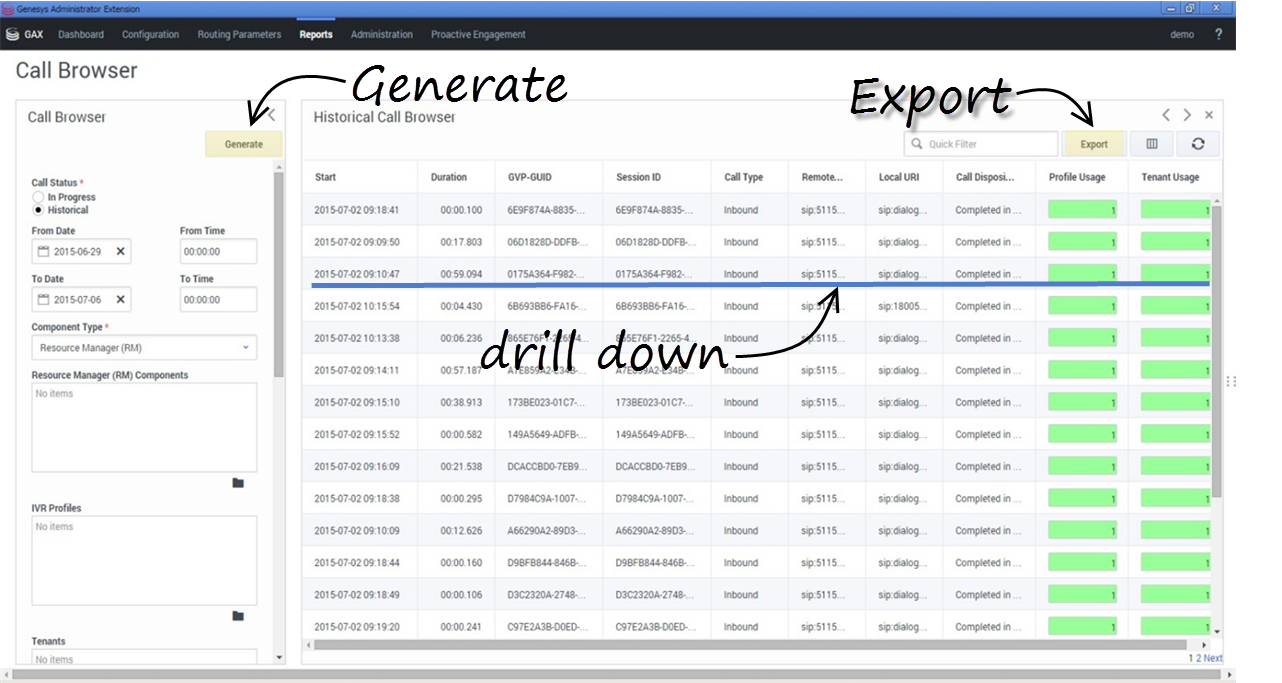Click the Generate button
This screenshot has width=1282, height=683.
pyautogui.click(x=243, y=144)
